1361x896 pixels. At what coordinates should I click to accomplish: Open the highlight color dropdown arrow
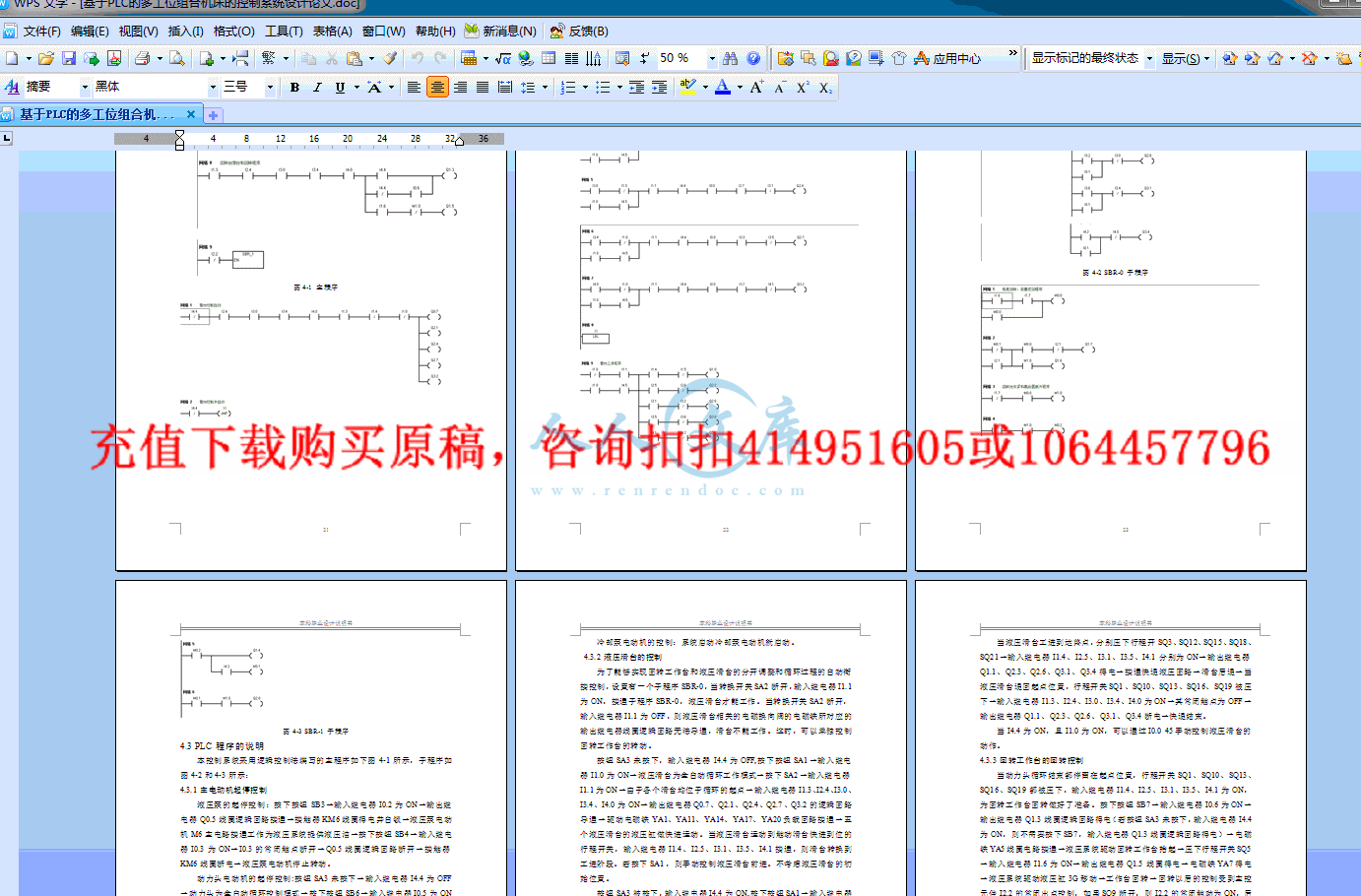705,88
